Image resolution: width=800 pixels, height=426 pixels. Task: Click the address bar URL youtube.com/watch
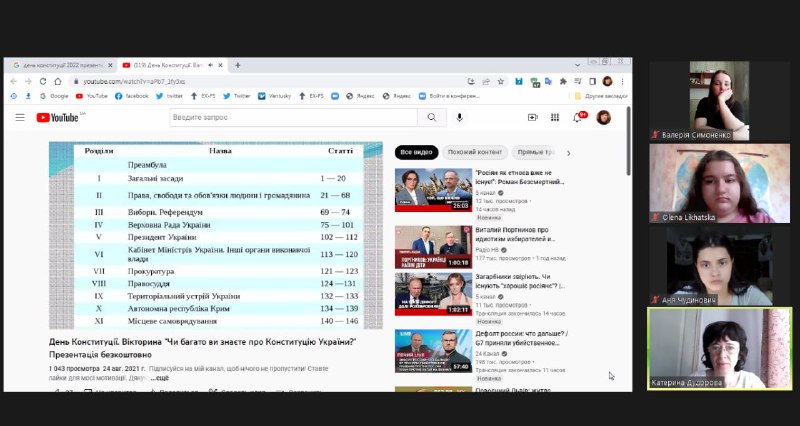134,82
